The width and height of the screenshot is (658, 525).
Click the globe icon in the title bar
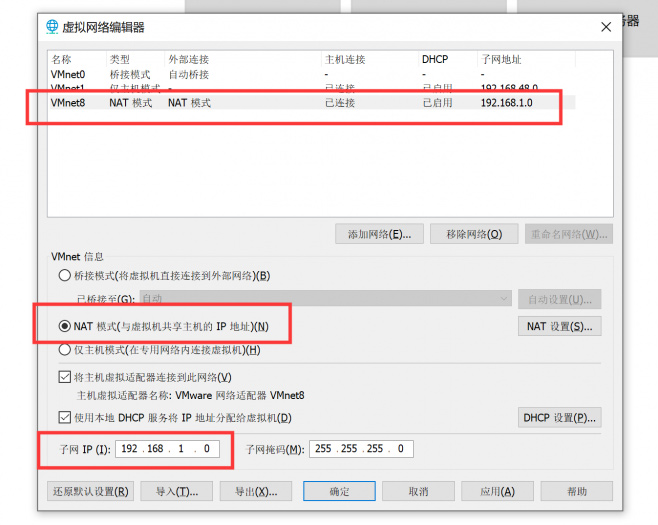(52, 27)
